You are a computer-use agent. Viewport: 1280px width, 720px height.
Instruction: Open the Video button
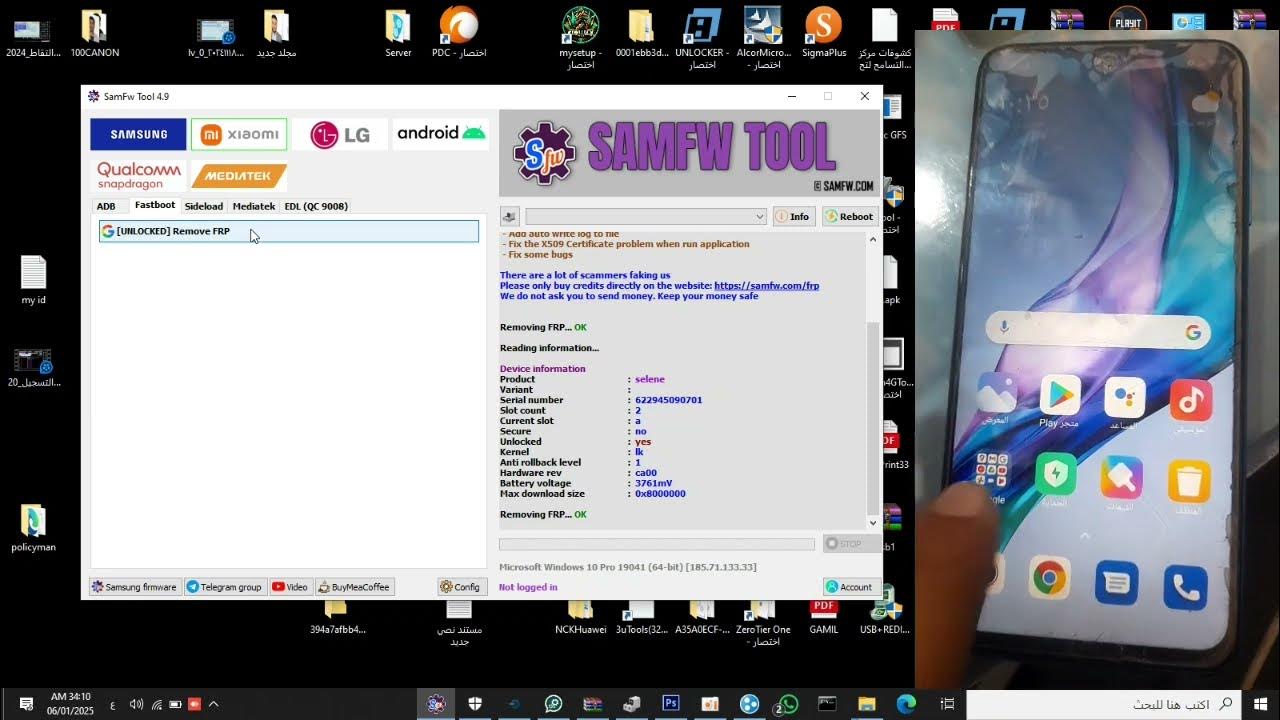[x=290, y=587]
